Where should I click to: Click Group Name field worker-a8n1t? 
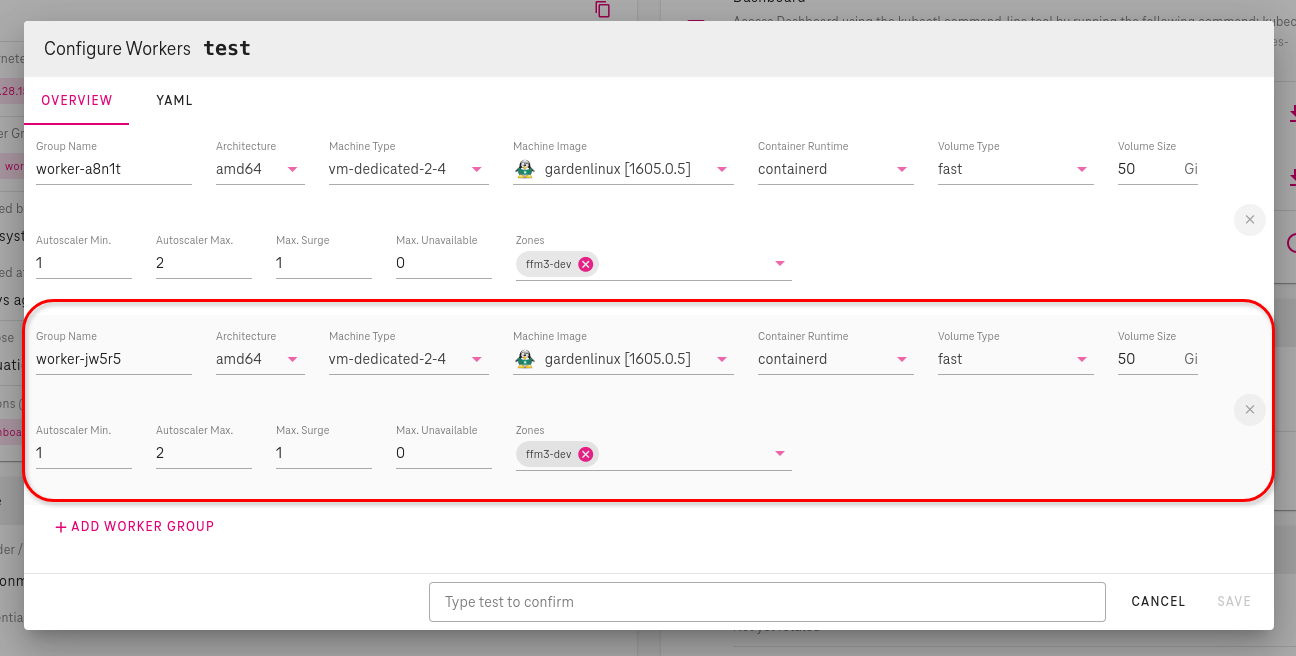point(112,170)
